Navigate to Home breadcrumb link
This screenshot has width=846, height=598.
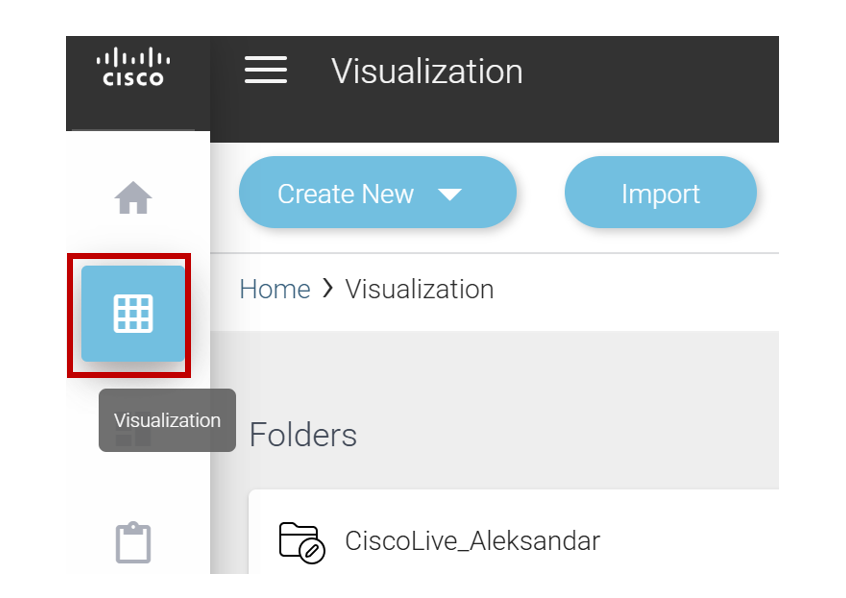[274, 289]
